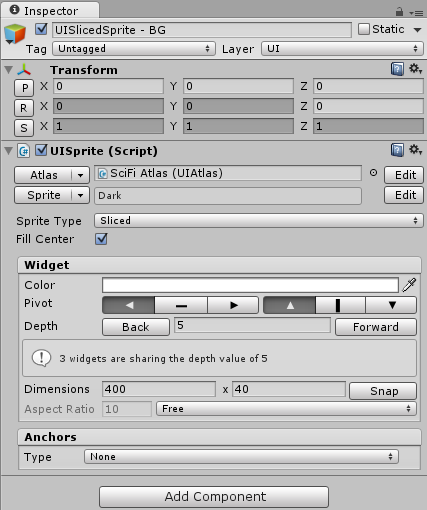Click the color eyedropper picker icon

point(409,285)
